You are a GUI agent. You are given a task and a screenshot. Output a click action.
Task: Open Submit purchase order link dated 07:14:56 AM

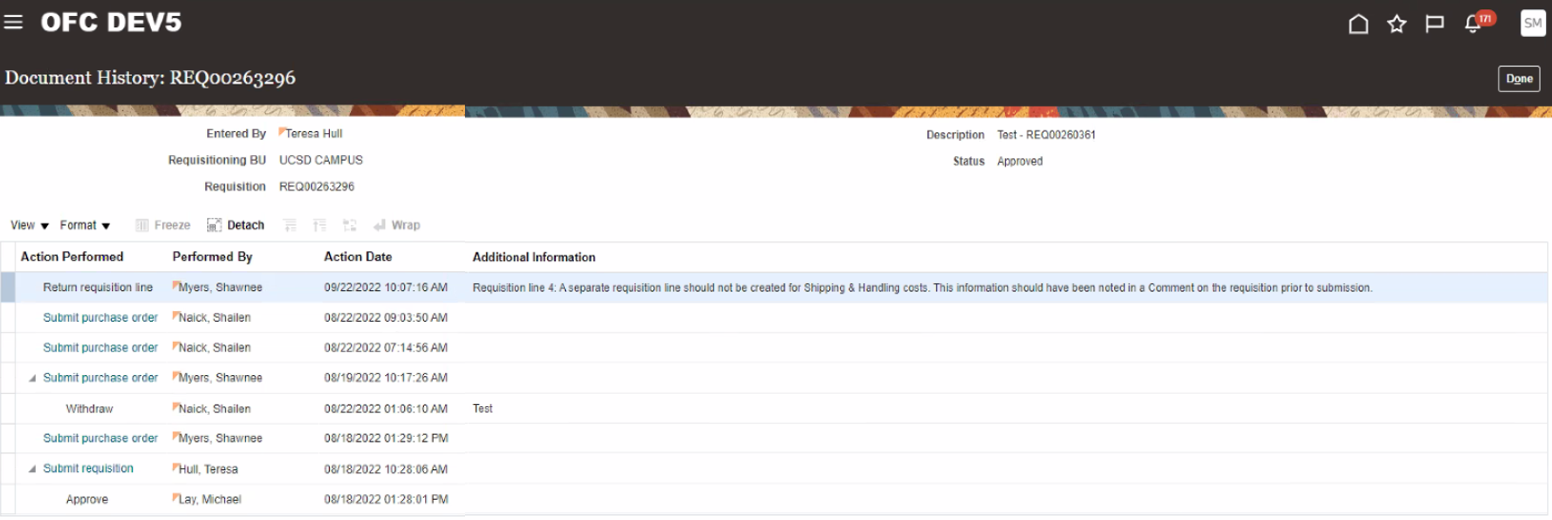[x=100, y=348]
